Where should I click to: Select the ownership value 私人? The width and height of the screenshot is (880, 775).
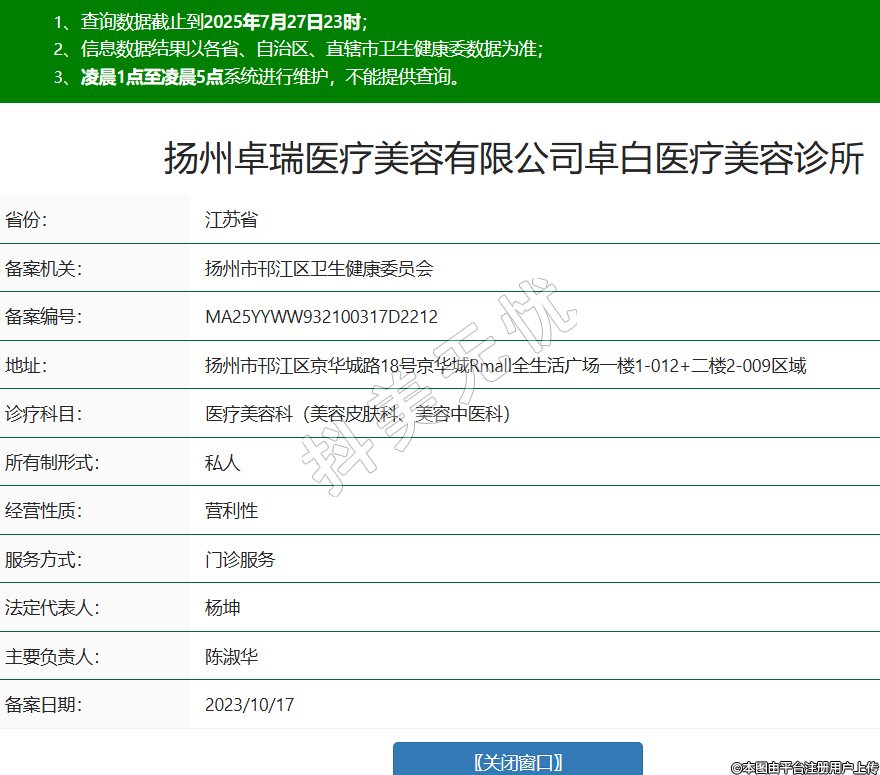[x=222, y=463]
